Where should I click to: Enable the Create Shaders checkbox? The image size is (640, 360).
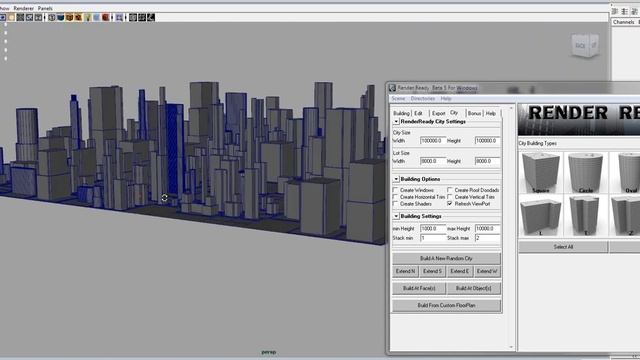pyautogui.click(x=395, y=203)
